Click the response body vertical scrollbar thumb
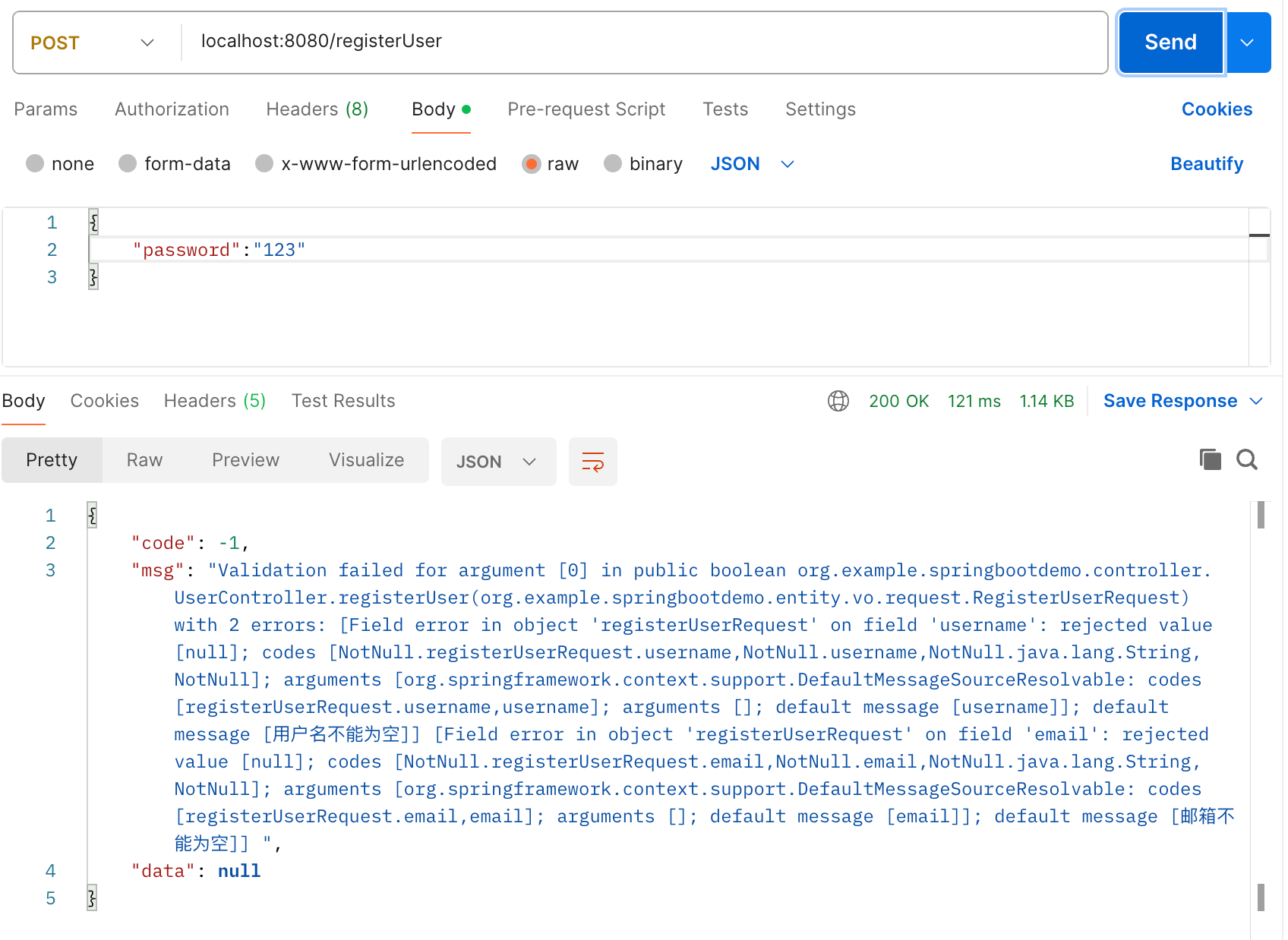1288x940 pixels. [1261, 516]
